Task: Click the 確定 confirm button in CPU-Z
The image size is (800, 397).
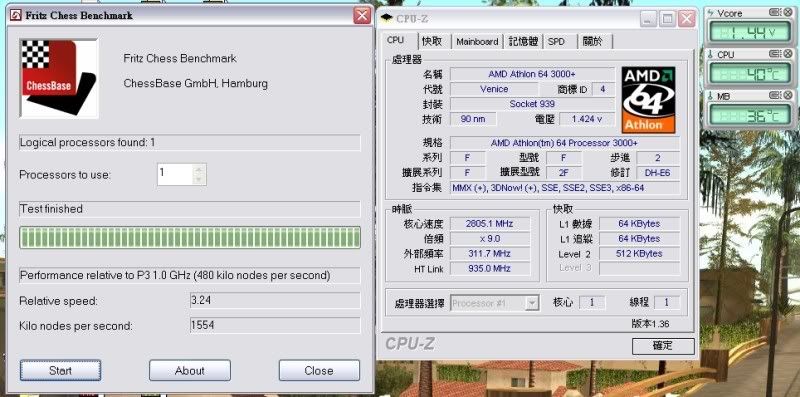Action: (663, 346)
